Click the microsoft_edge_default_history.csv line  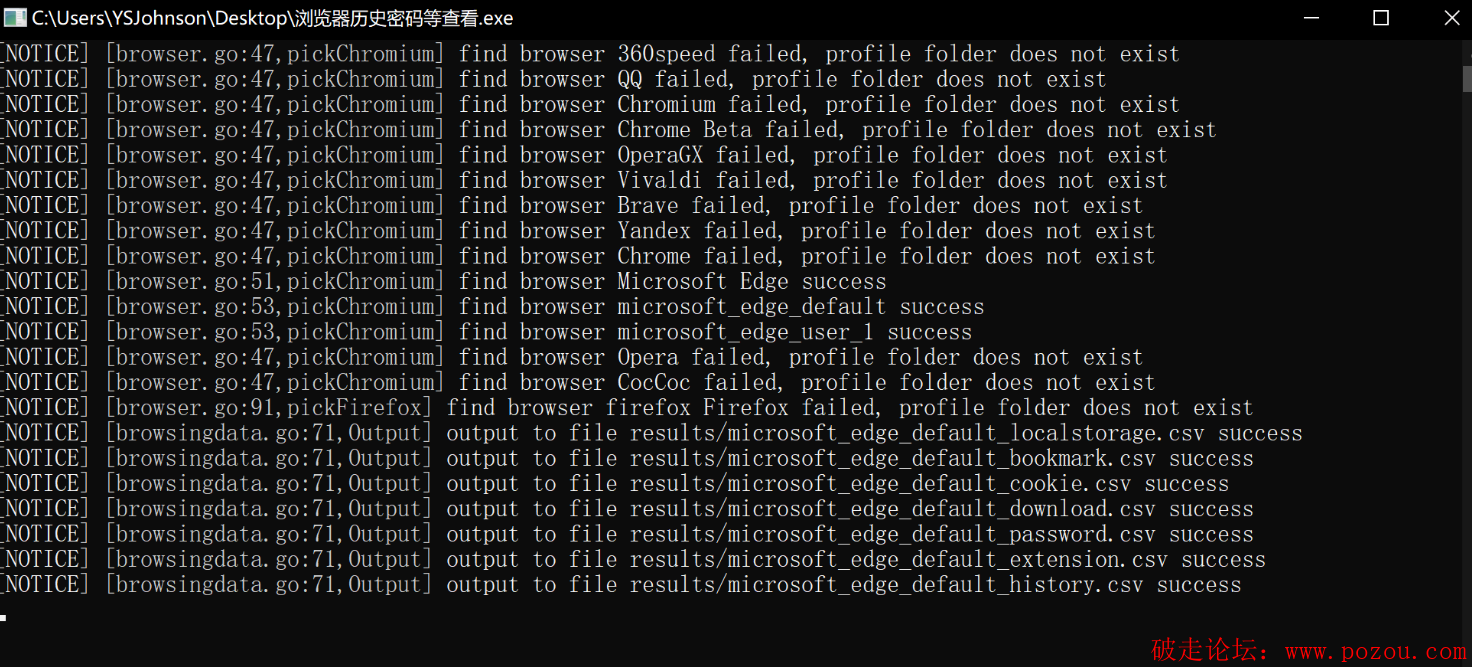[621, 585]
